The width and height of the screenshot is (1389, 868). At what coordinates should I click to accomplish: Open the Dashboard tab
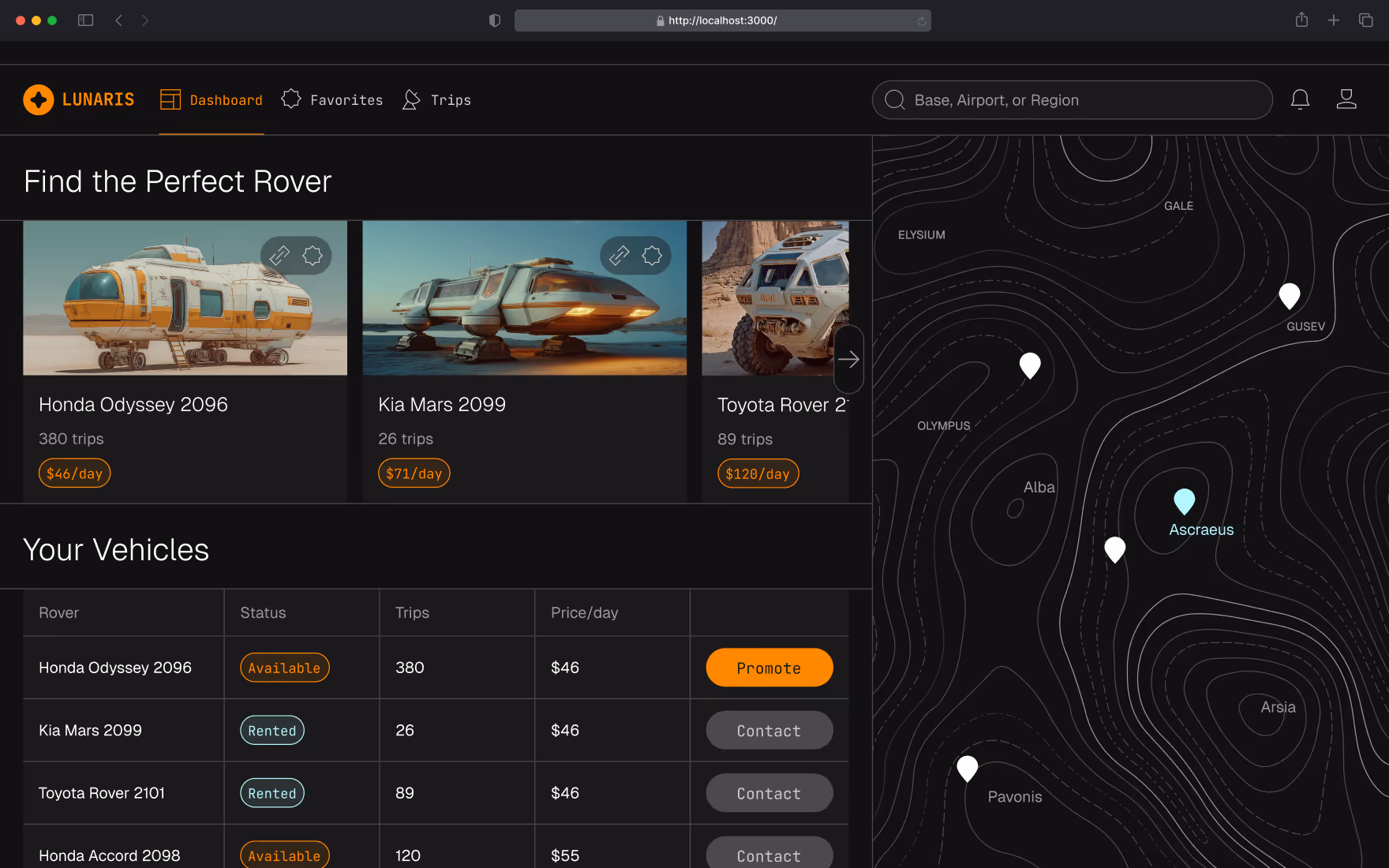point(211,100)
